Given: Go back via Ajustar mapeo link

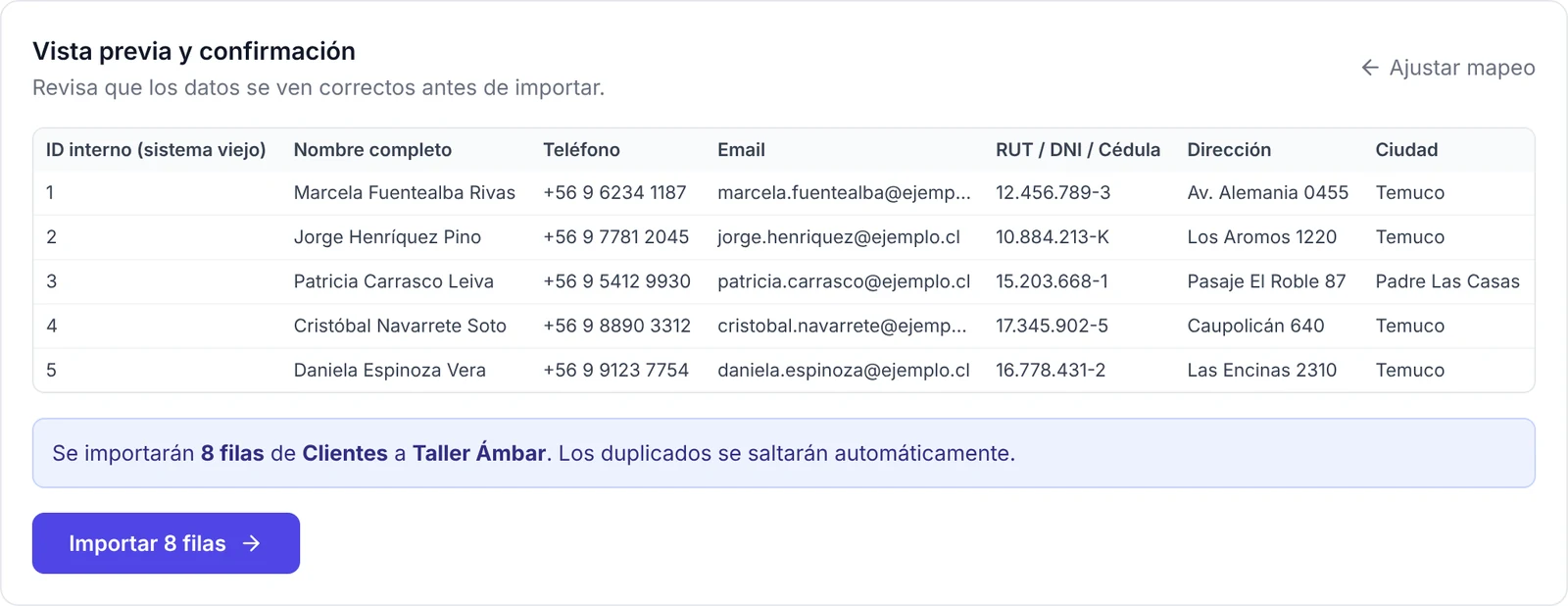Looking at the screenshot, I should pos(1447,68).
